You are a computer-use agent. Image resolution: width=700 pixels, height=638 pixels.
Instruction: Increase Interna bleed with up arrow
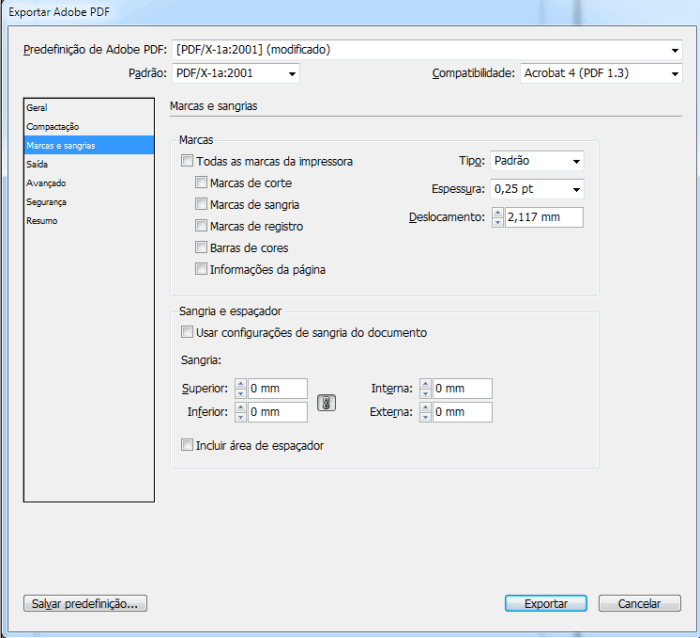425,384
